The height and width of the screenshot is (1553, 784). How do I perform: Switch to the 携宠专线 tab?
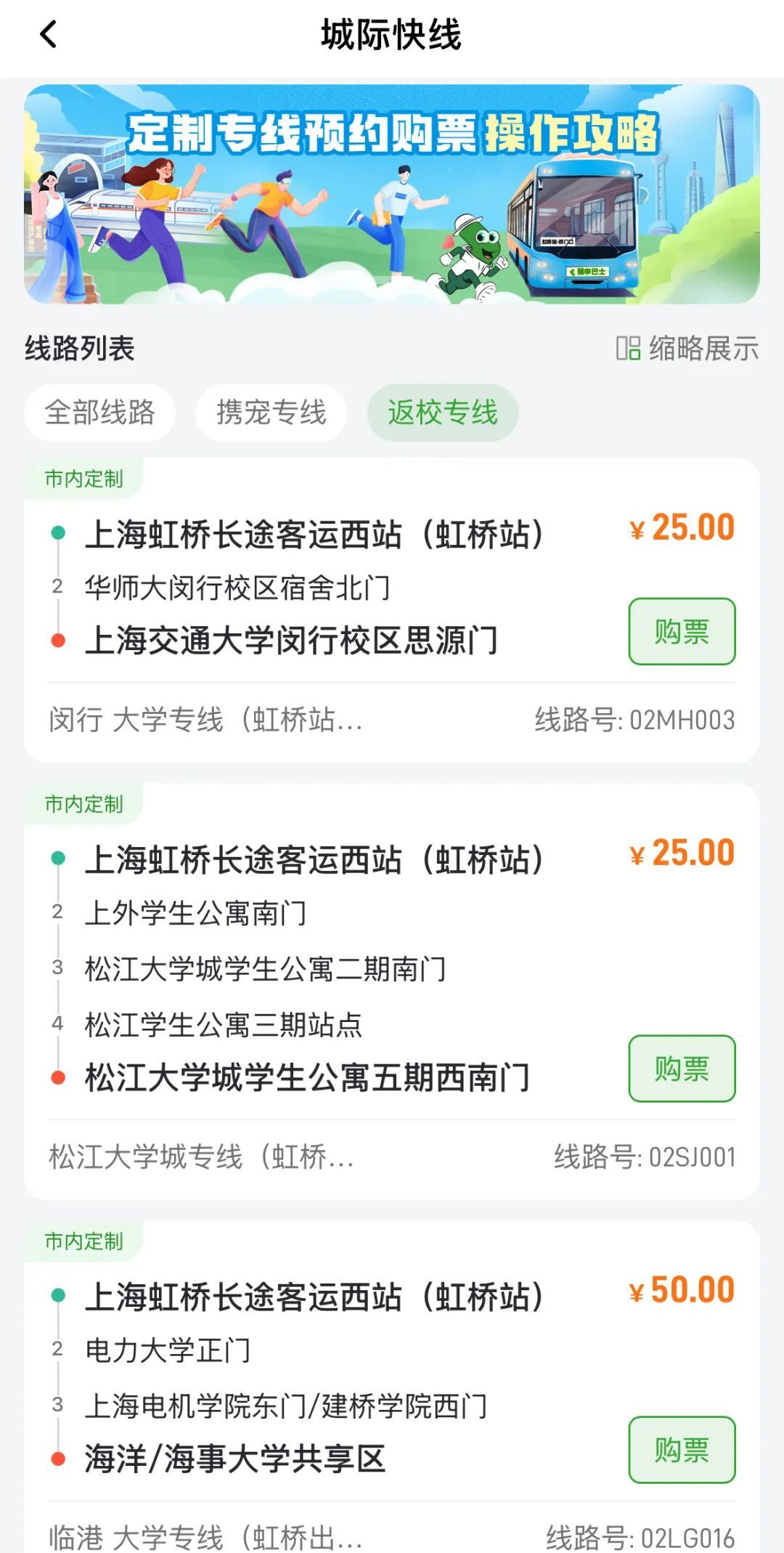[x=271, y=413]
